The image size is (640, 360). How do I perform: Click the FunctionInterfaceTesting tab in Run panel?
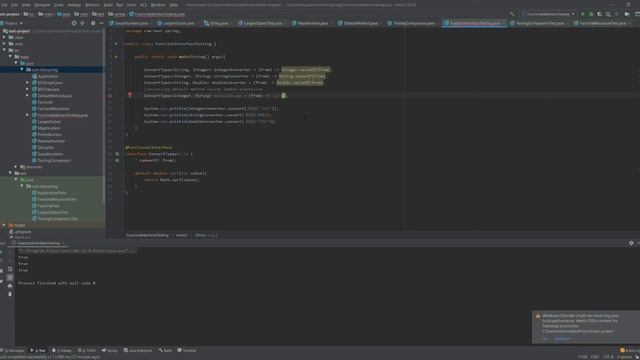(x=38, y=243)
